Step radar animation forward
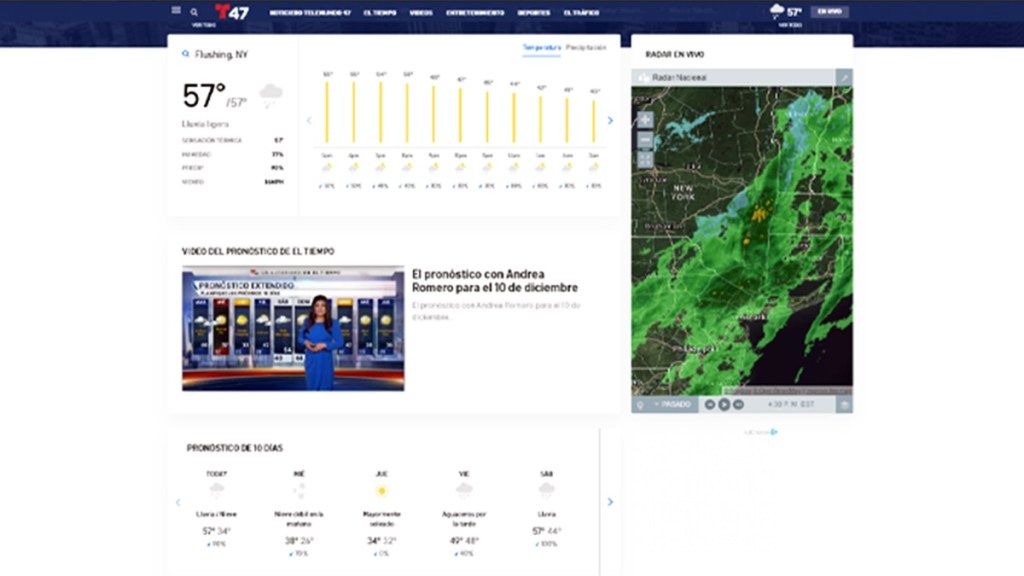This screenshot has height=576, width=1024. click(x=738, y=405)
